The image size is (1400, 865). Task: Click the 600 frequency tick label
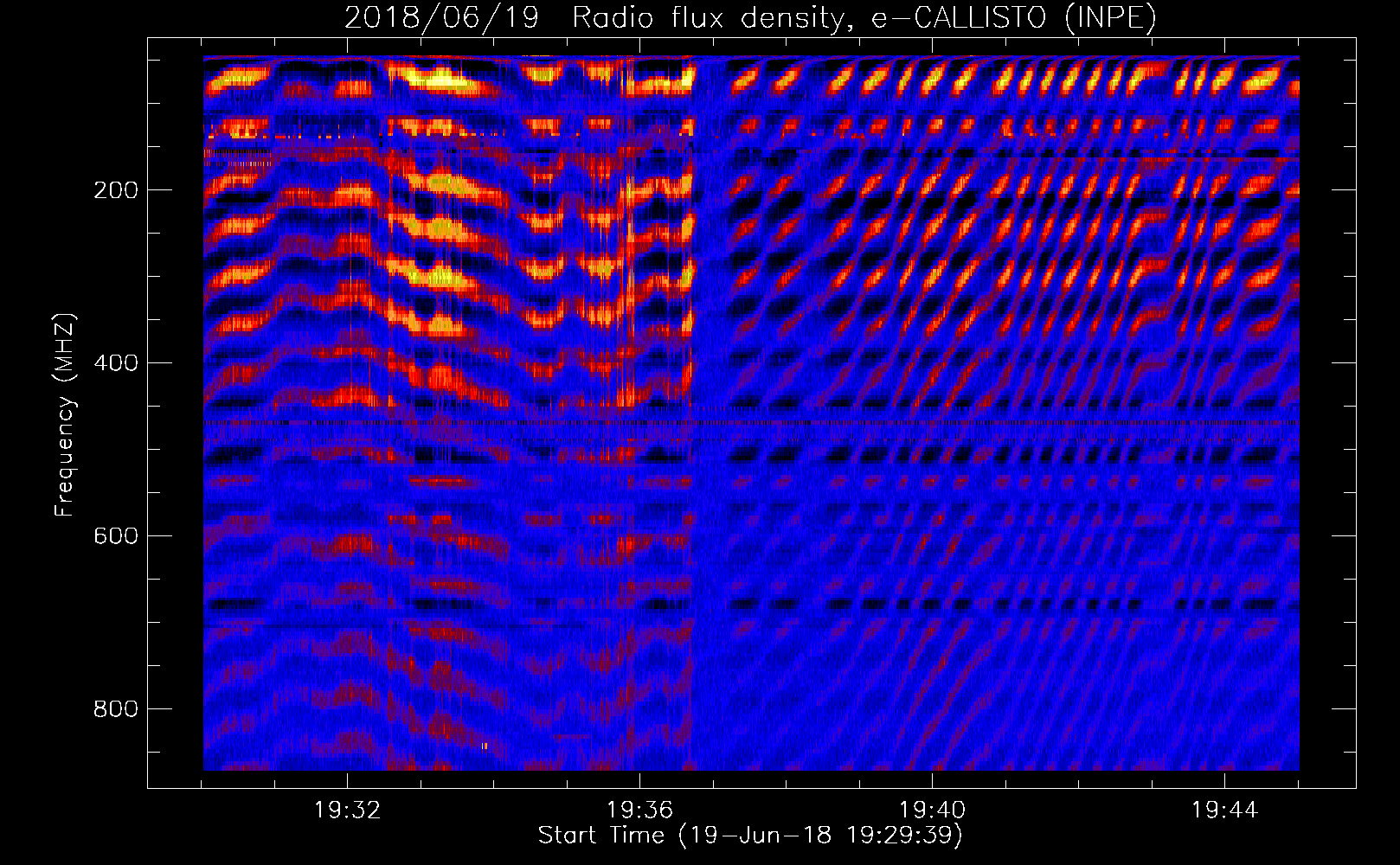pos(116,536)
